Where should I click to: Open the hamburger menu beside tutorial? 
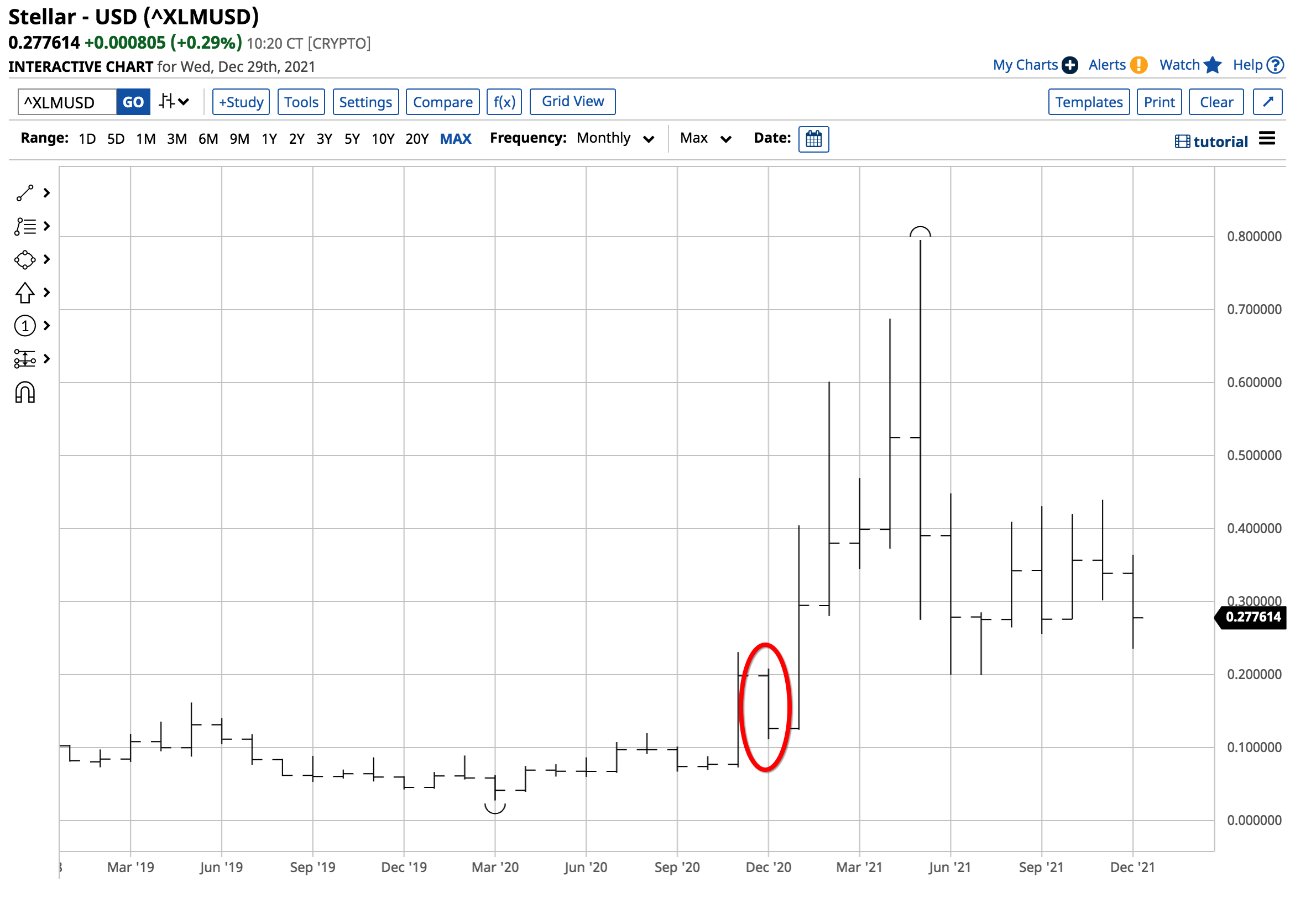1267,139
